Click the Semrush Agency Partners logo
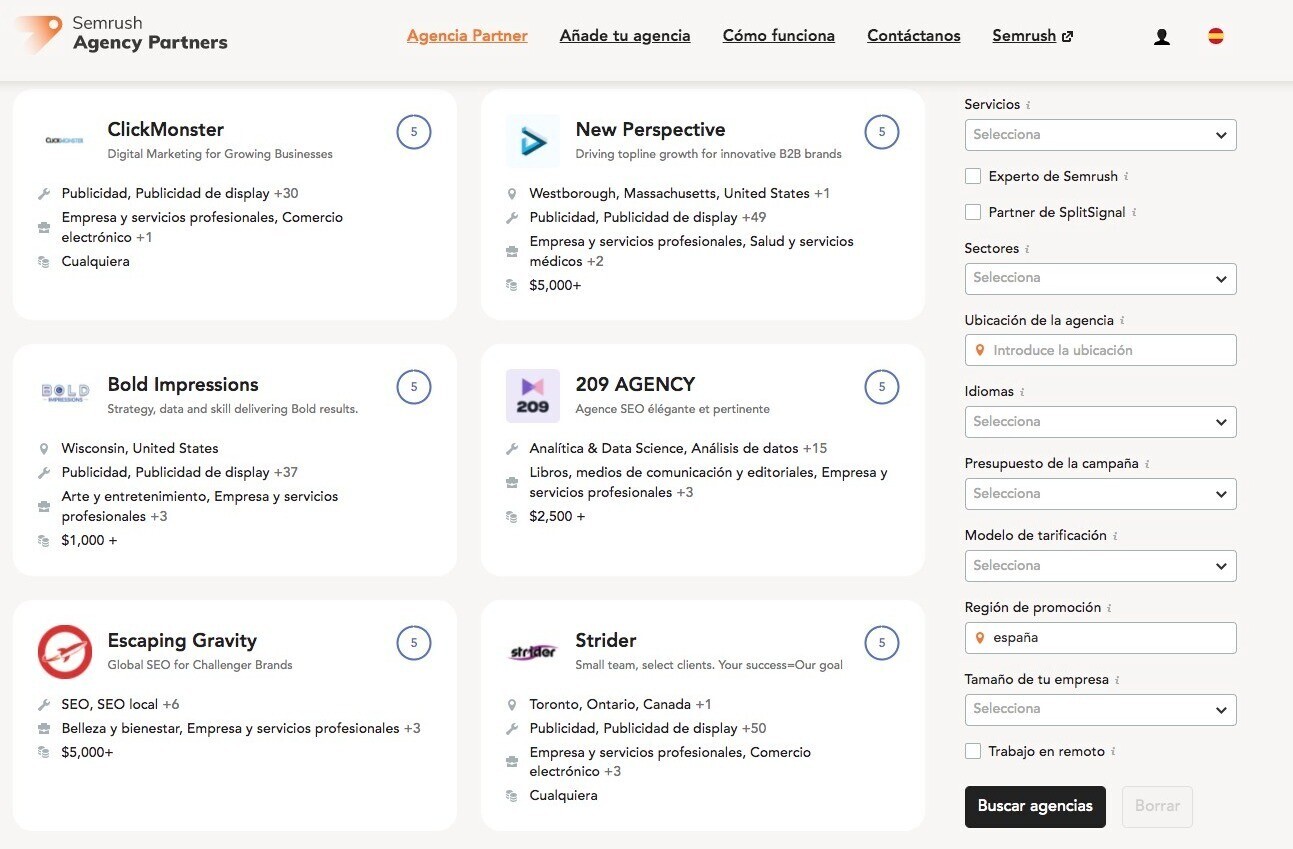This screenshot has height=849, width=1293. pyautogui.click(x=121, y=34)
